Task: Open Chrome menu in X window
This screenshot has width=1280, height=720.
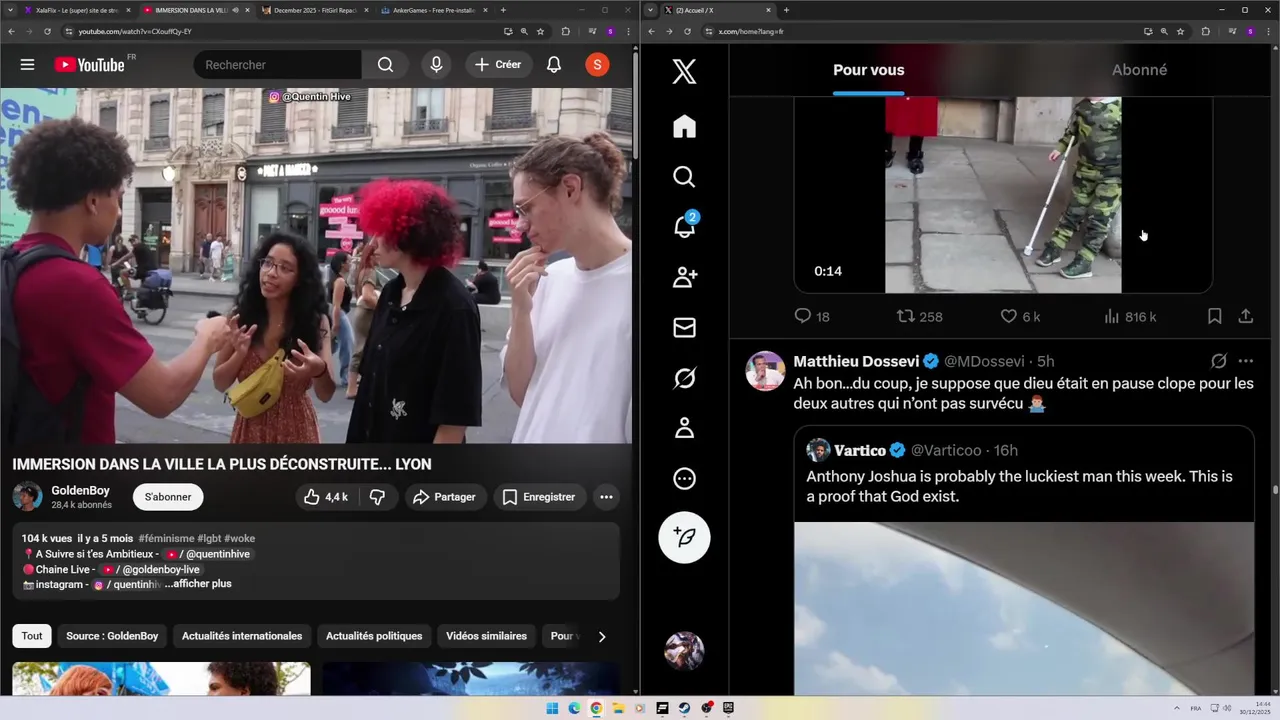Action: [x=1267, y=31]
